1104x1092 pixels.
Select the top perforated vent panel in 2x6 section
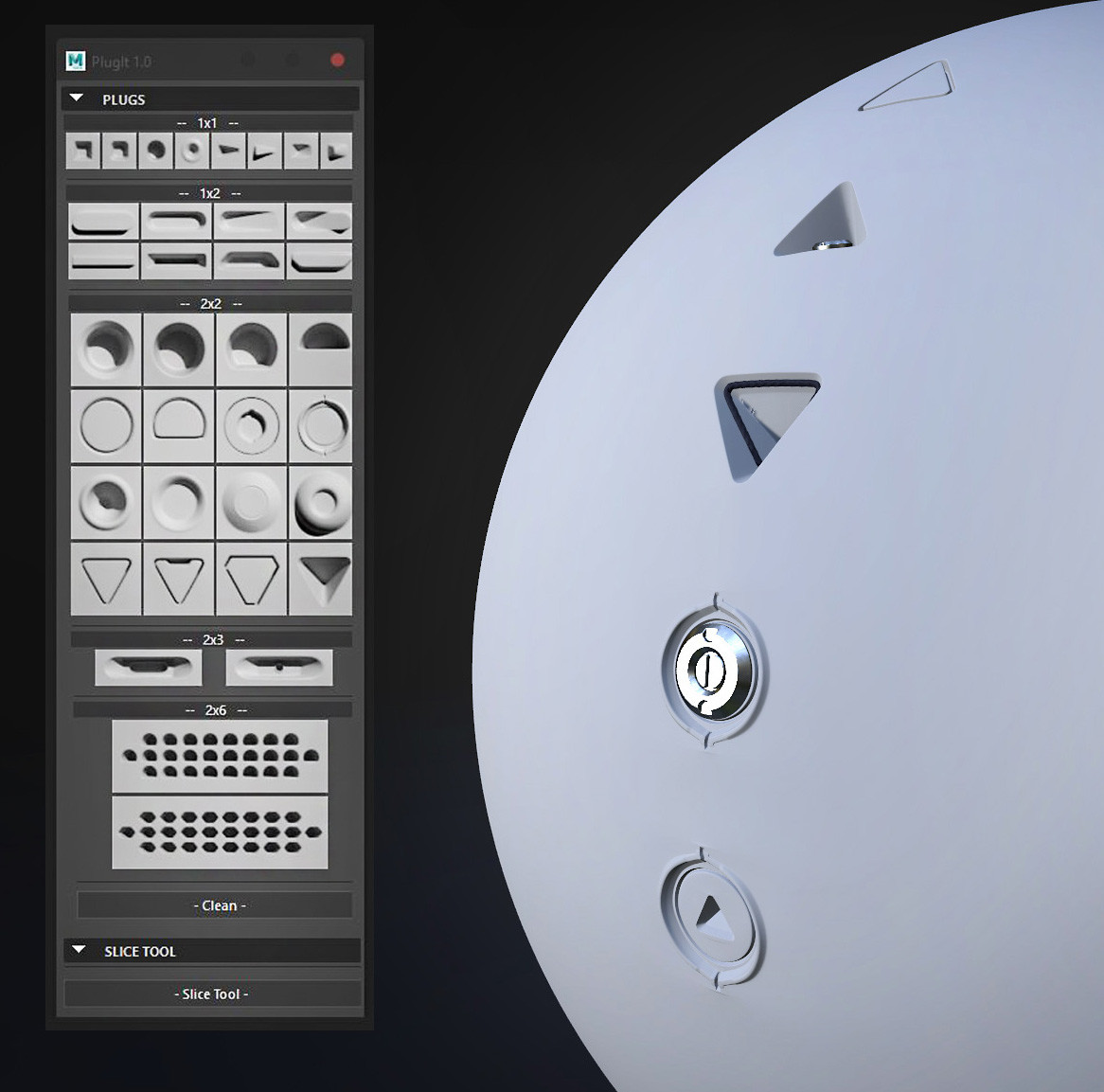(x=220, y=755)
